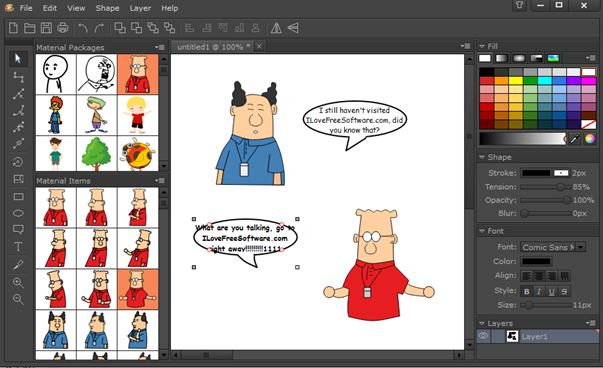Open the Layer menu
Viewport: 603px width, 368px height.
click(x=140, y=8)
